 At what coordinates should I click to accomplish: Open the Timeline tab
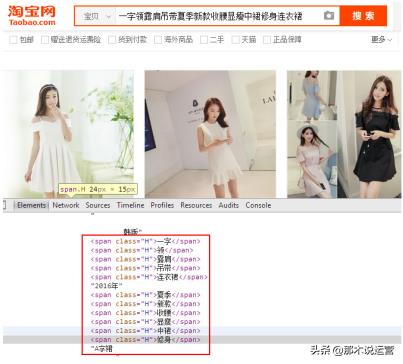pyautogui.click(x=130, y=205)
